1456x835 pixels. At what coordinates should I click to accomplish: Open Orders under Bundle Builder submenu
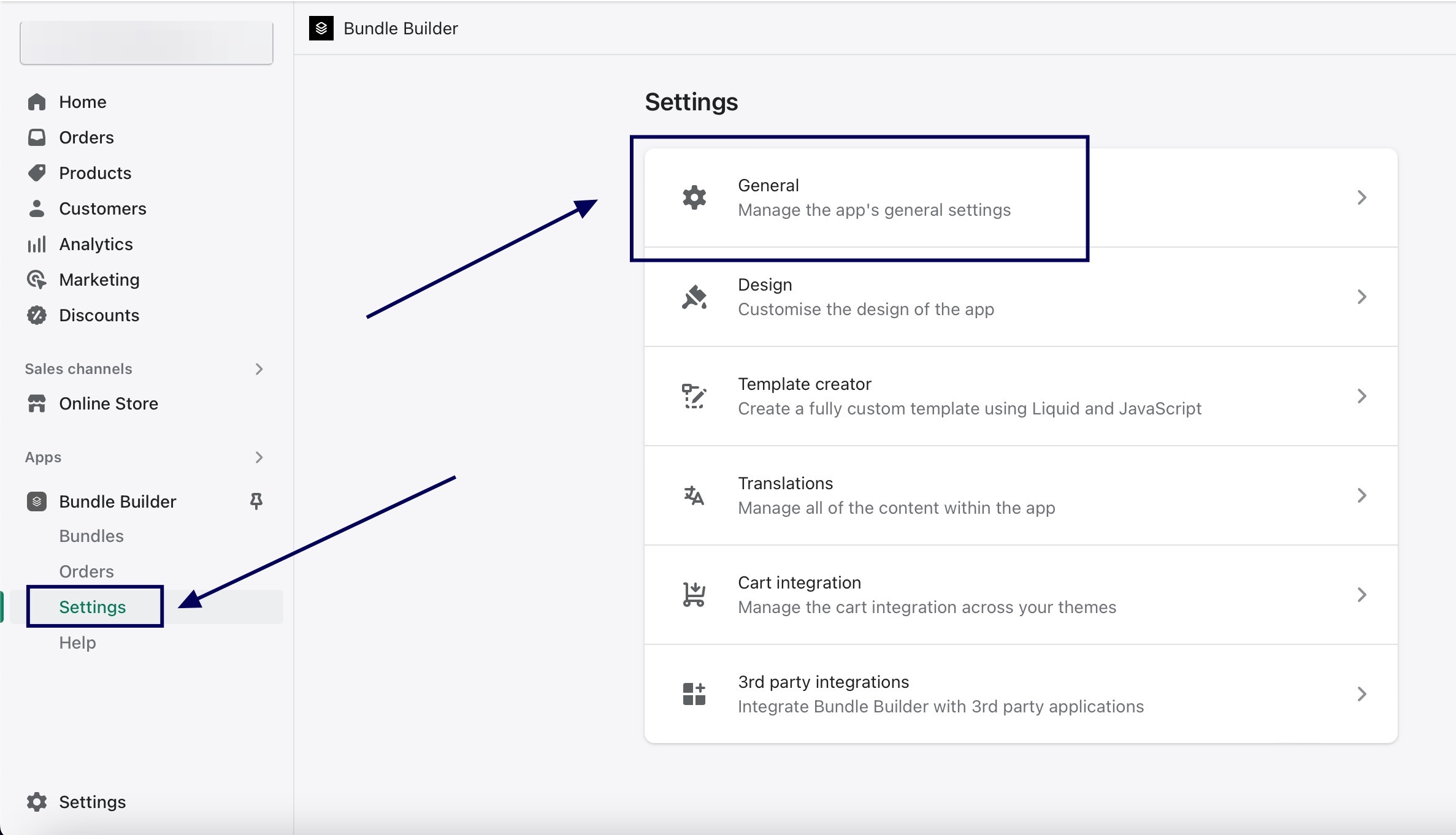tap(86, 571)
